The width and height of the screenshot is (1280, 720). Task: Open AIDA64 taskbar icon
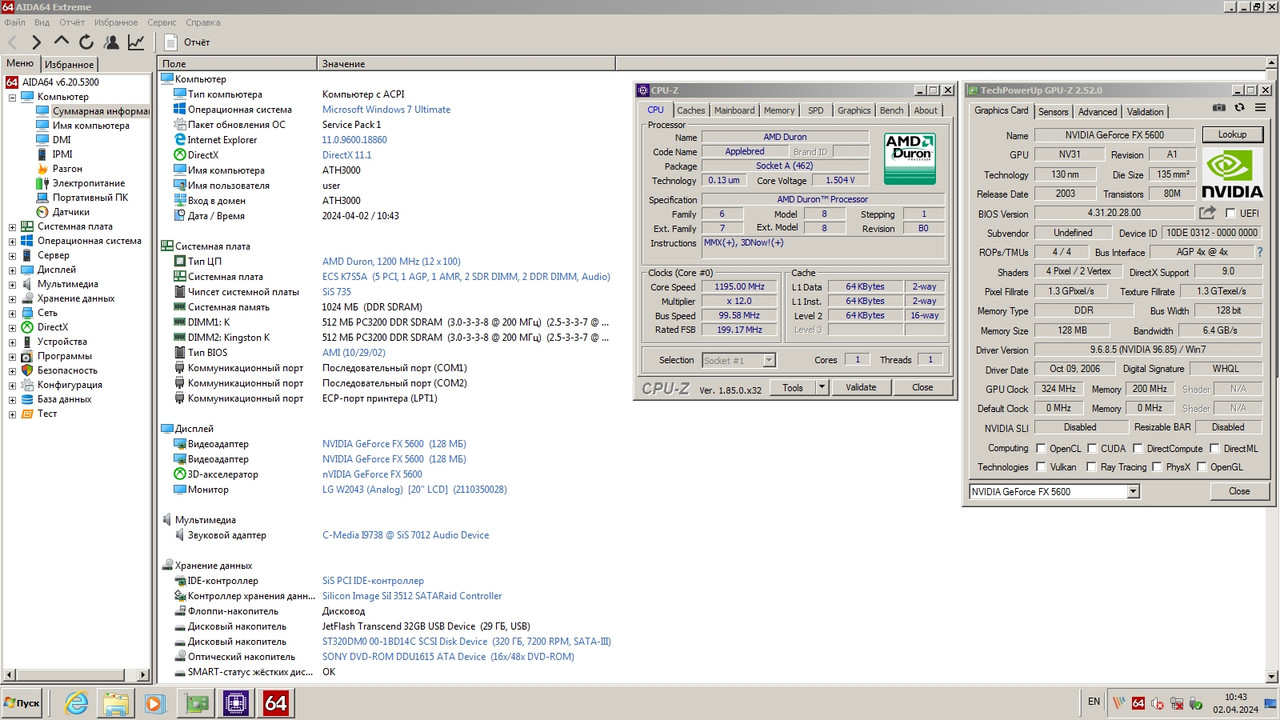coord(277,703)
